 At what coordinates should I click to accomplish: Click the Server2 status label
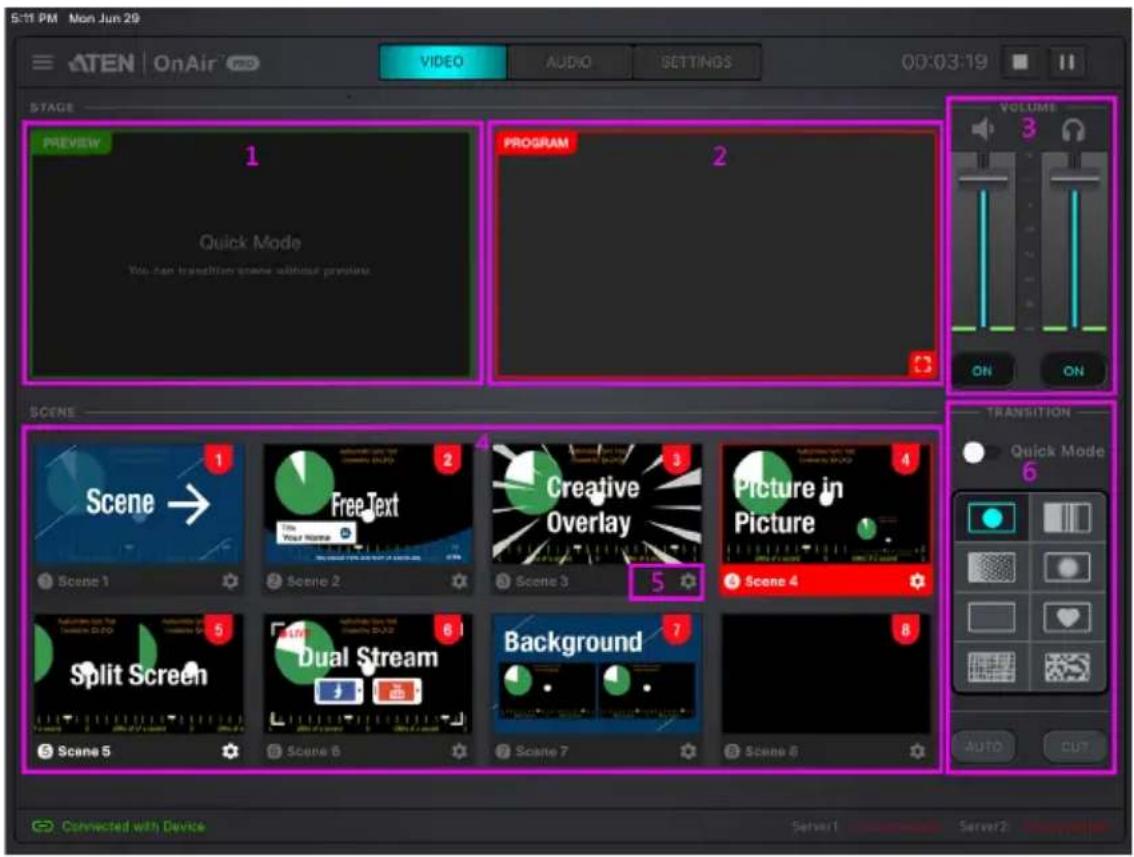tap(983, 826)
